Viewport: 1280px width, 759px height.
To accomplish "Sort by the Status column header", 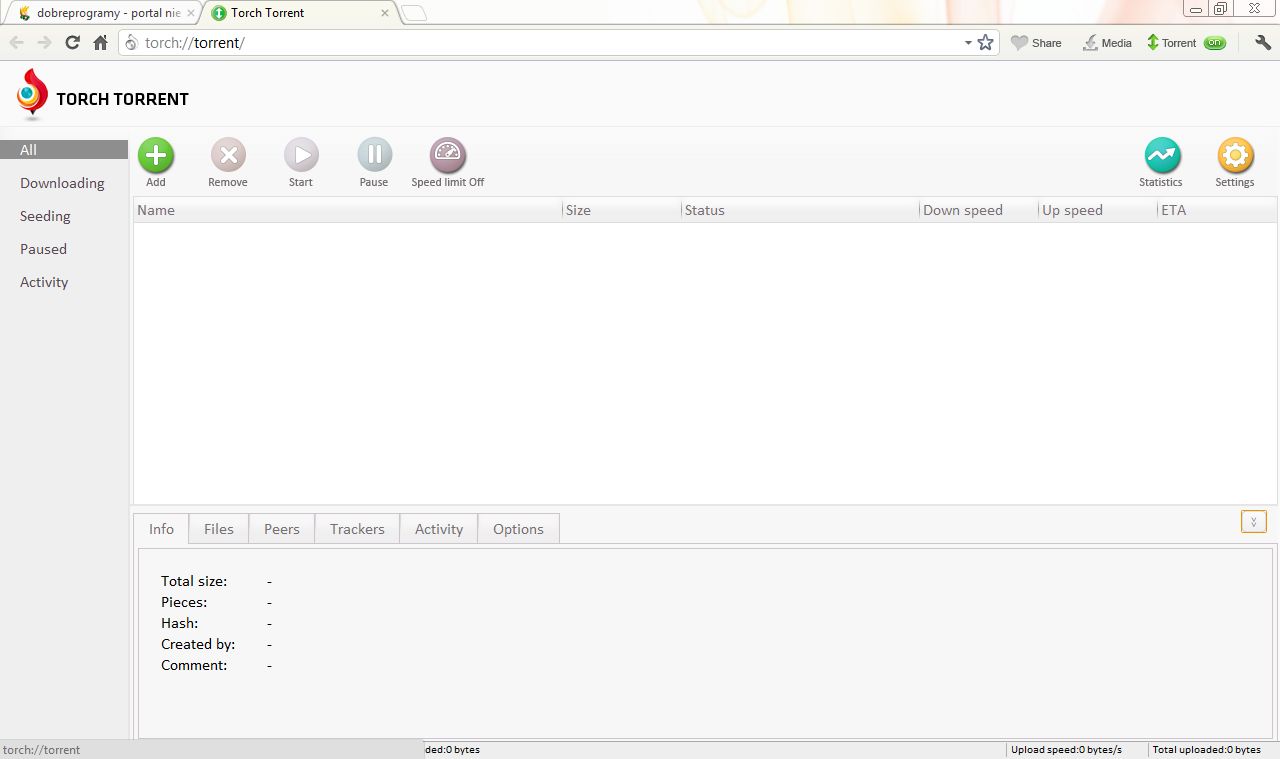I will tap(800, 210).
